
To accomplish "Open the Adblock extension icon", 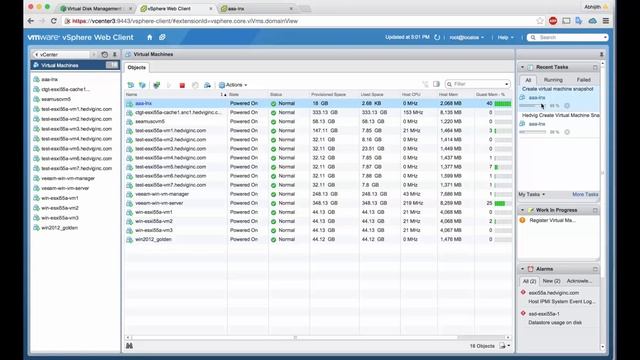I will pos(553,21).
